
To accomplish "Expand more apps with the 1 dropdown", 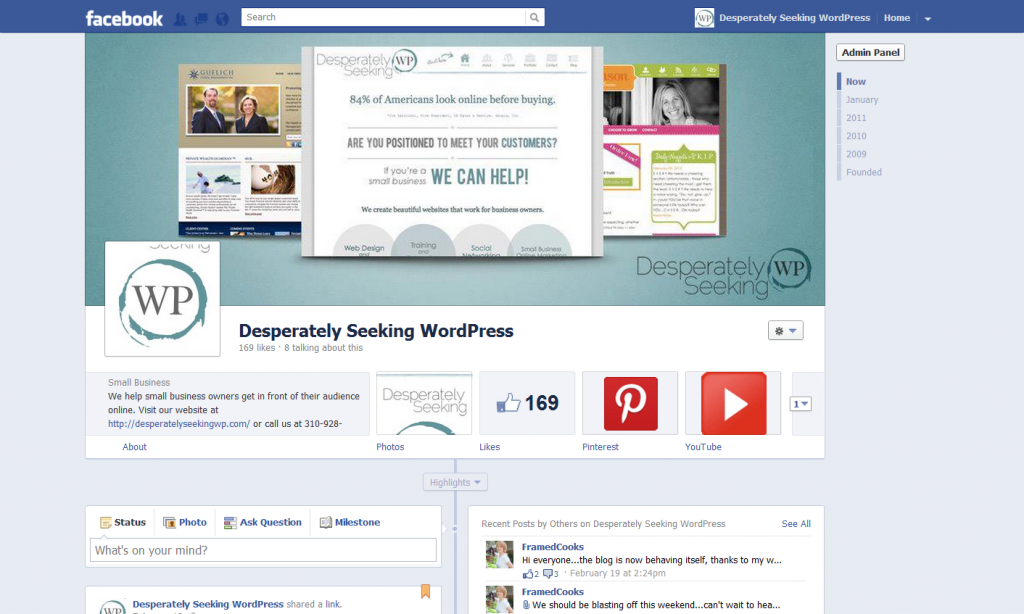I will click(801, 404).
